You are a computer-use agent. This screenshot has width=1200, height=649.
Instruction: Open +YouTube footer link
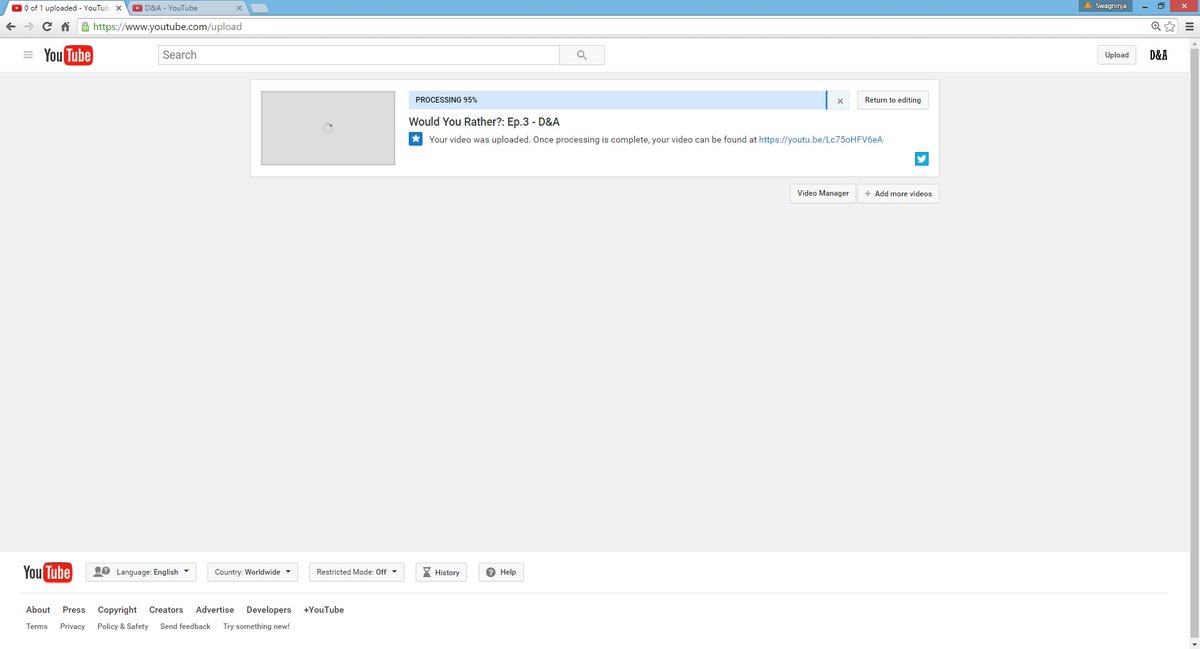324,610
